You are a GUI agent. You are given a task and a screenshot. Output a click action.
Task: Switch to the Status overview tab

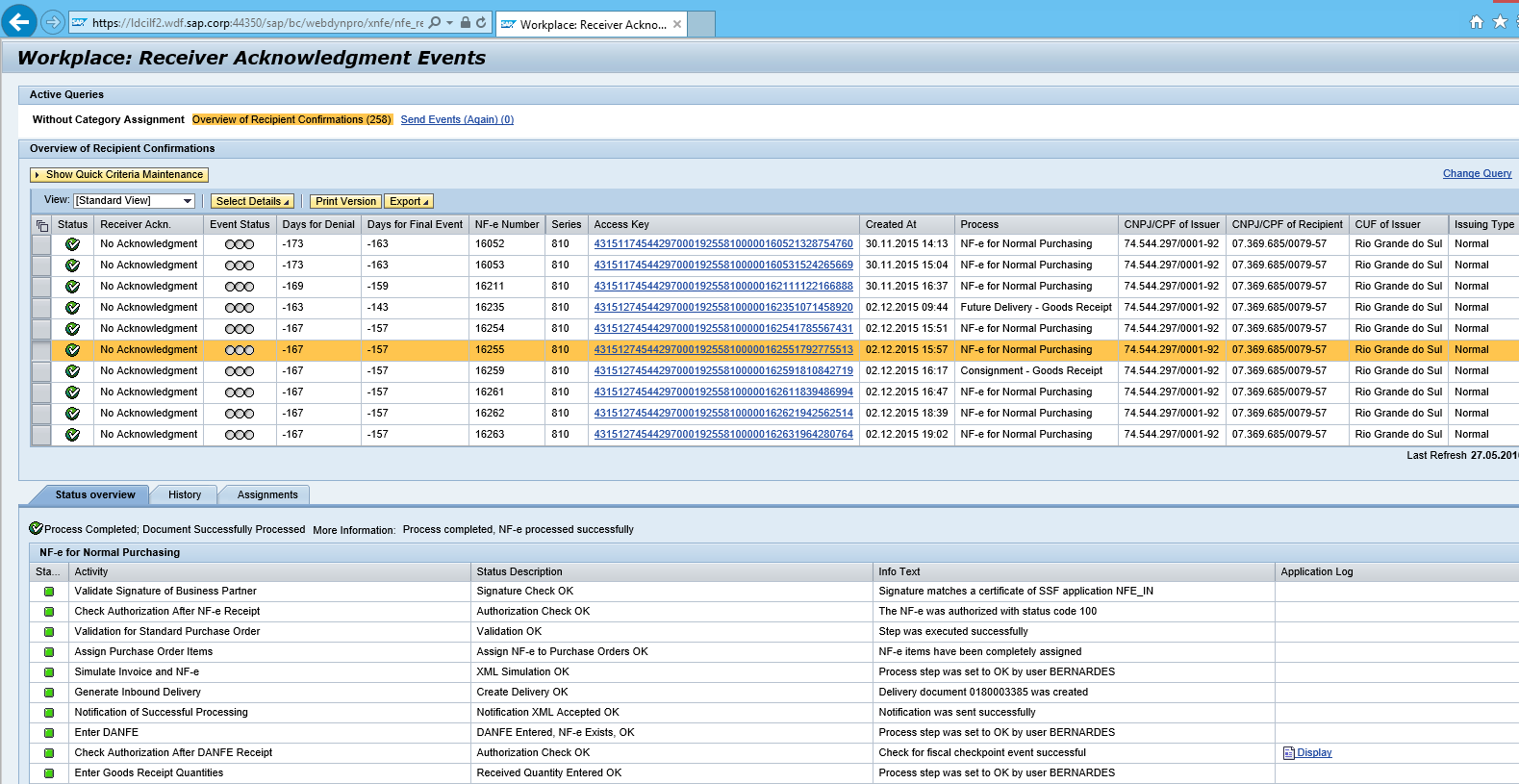pos(95,494)
